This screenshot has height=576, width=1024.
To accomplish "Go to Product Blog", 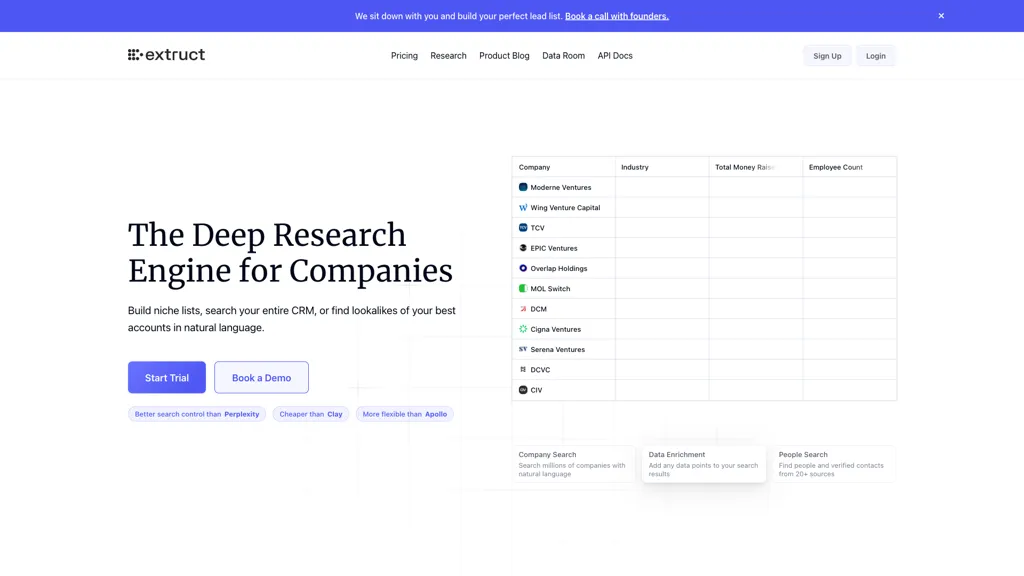I will (504, 56).
